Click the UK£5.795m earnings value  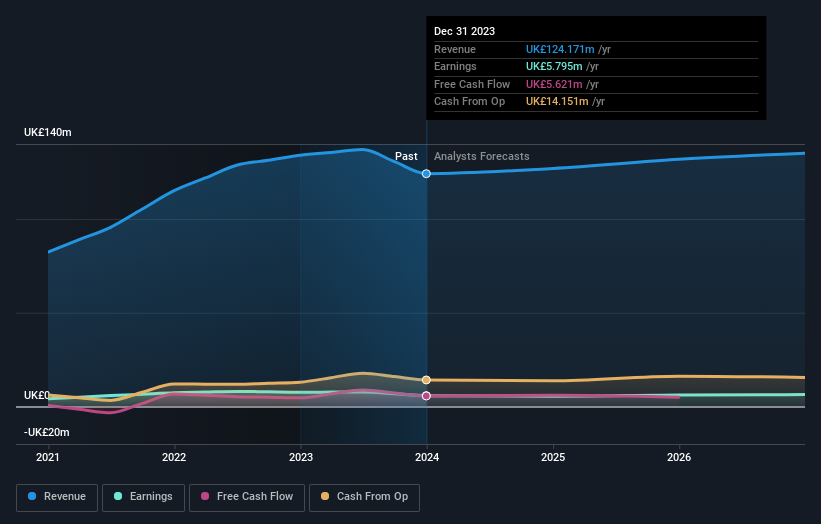554,66
